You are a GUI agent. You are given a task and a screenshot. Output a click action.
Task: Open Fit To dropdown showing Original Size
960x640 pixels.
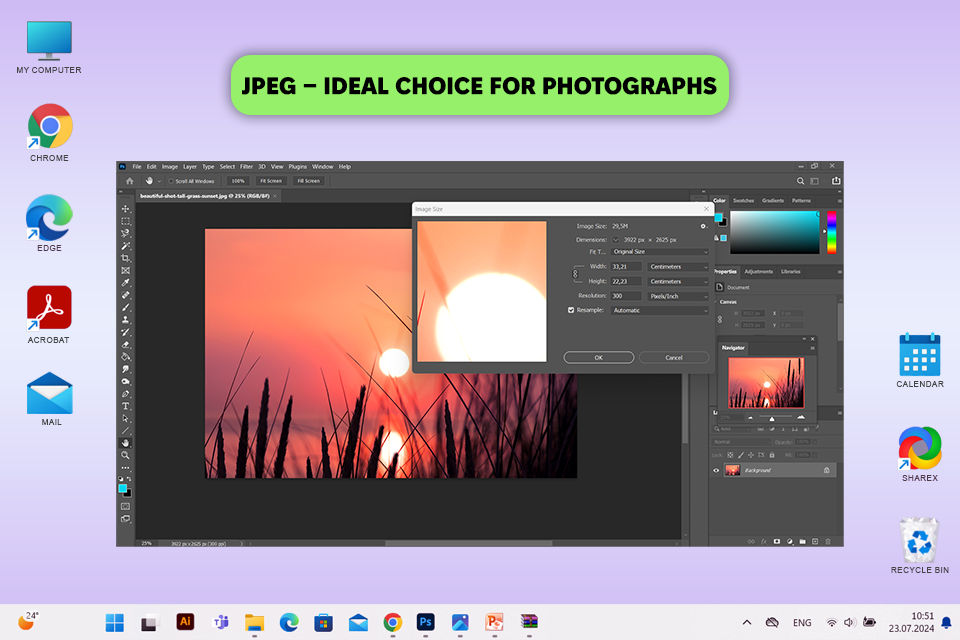660,252
